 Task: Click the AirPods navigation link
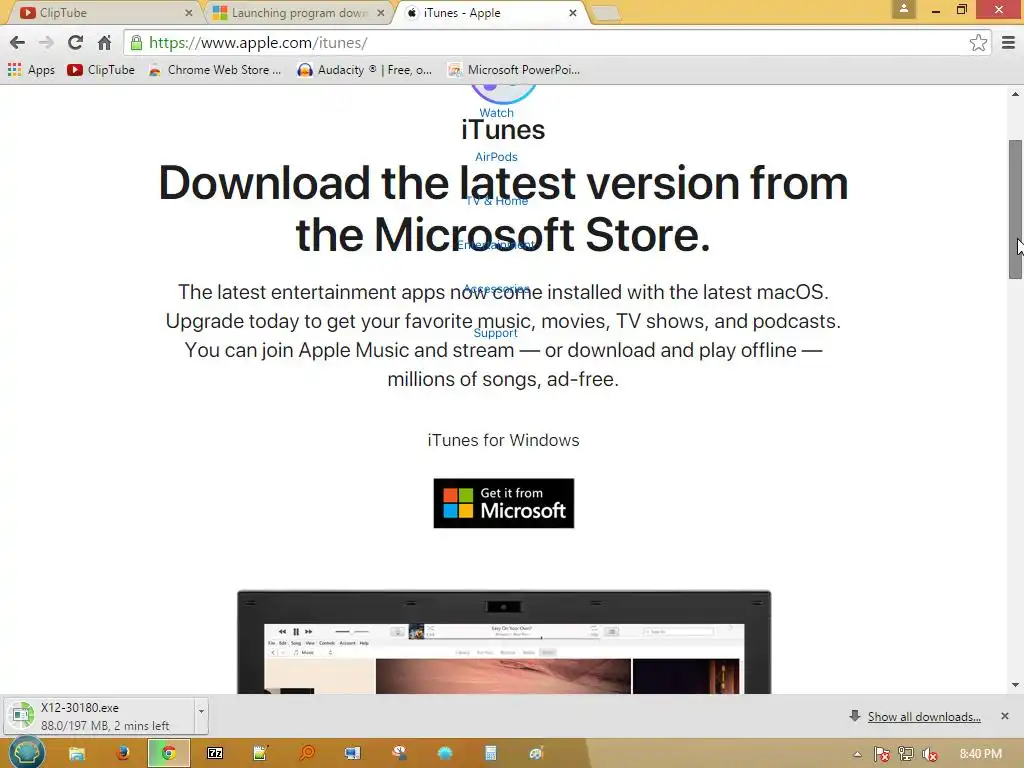click(496, 157)
